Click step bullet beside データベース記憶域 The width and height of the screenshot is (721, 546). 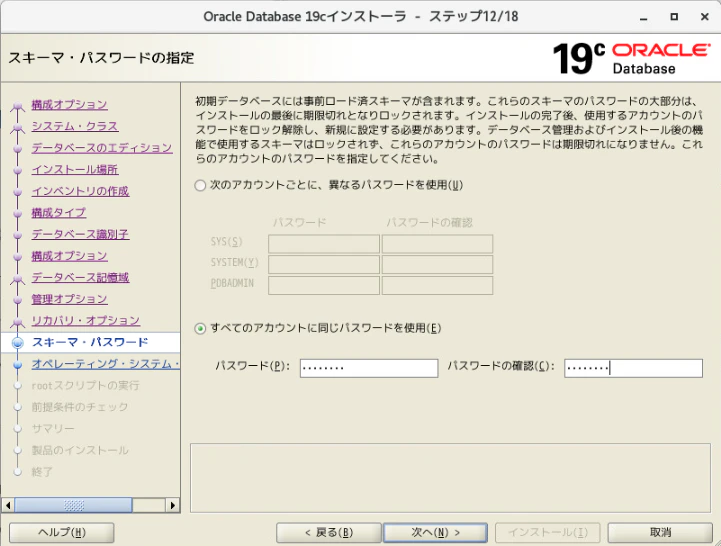(x=17, y=279)
